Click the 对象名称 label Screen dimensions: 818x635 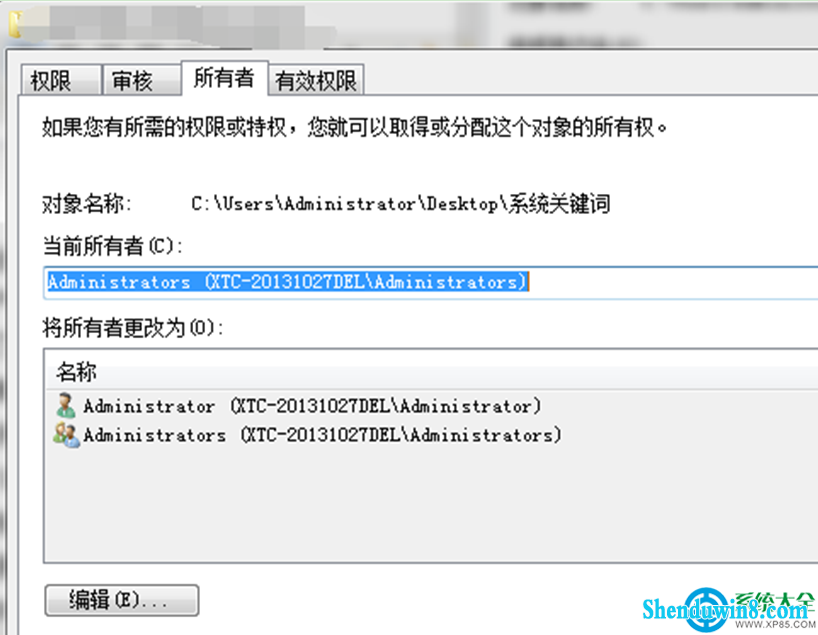(87, 203)
